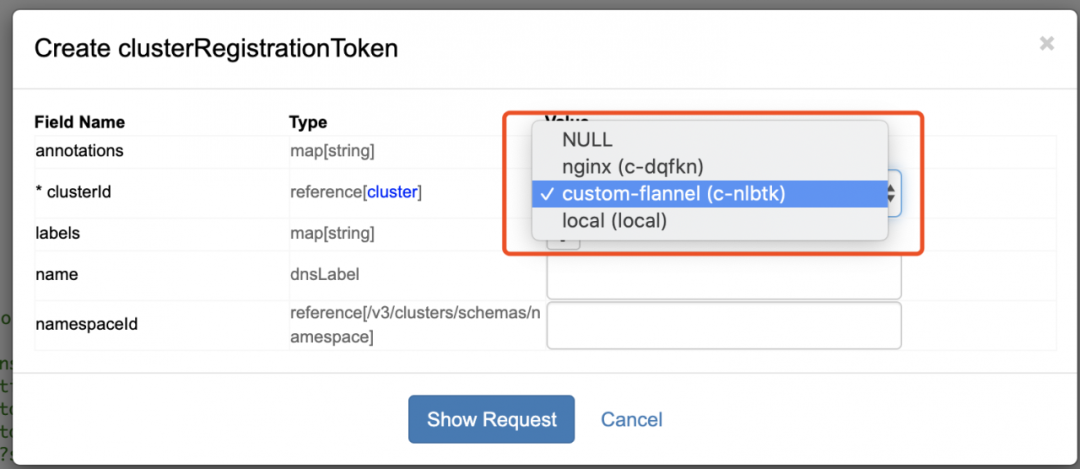Click the annotations field name

tap(79, 151)
